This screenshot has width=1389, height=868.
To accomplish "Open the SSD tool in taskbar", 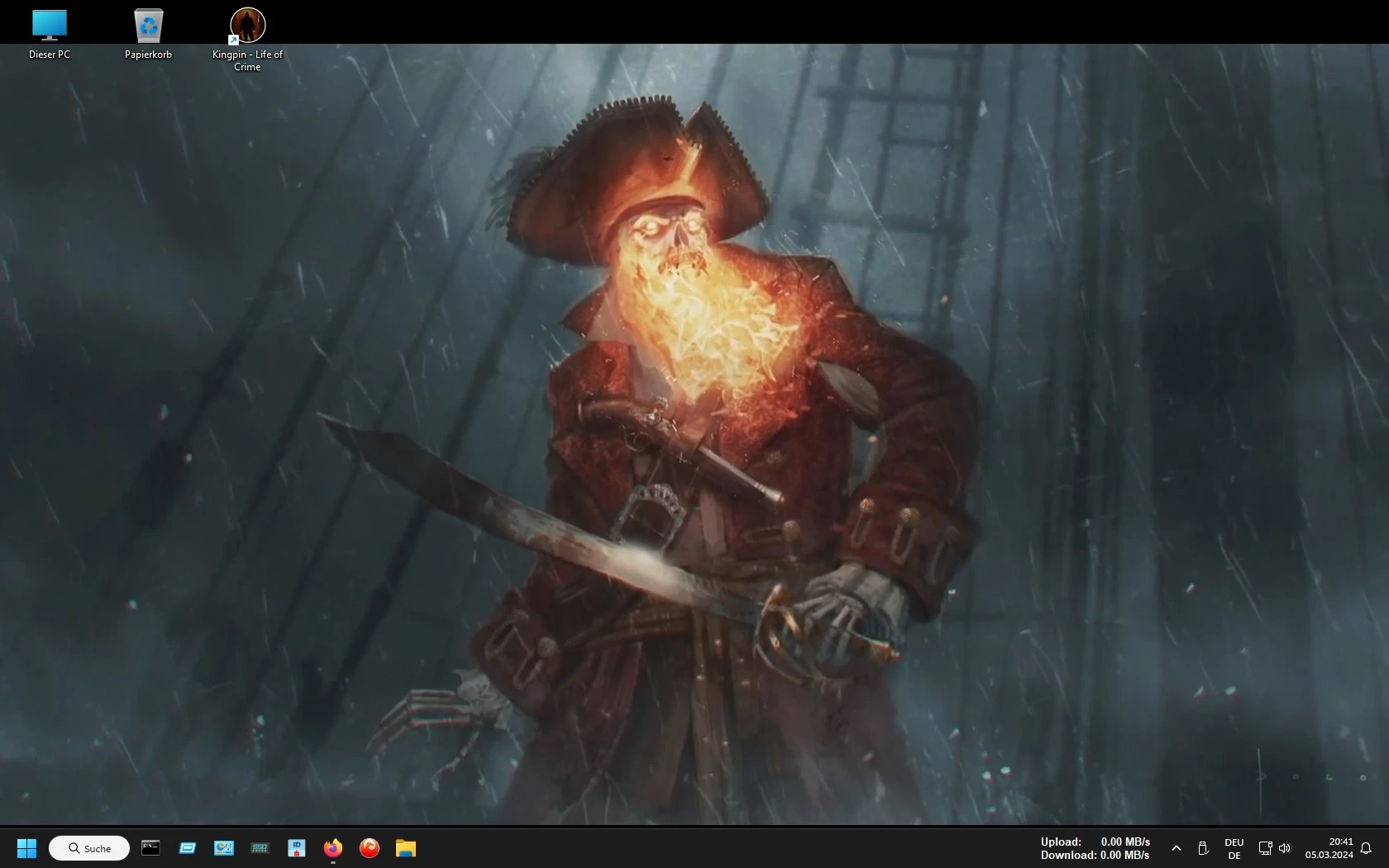I will coord(260,847).
